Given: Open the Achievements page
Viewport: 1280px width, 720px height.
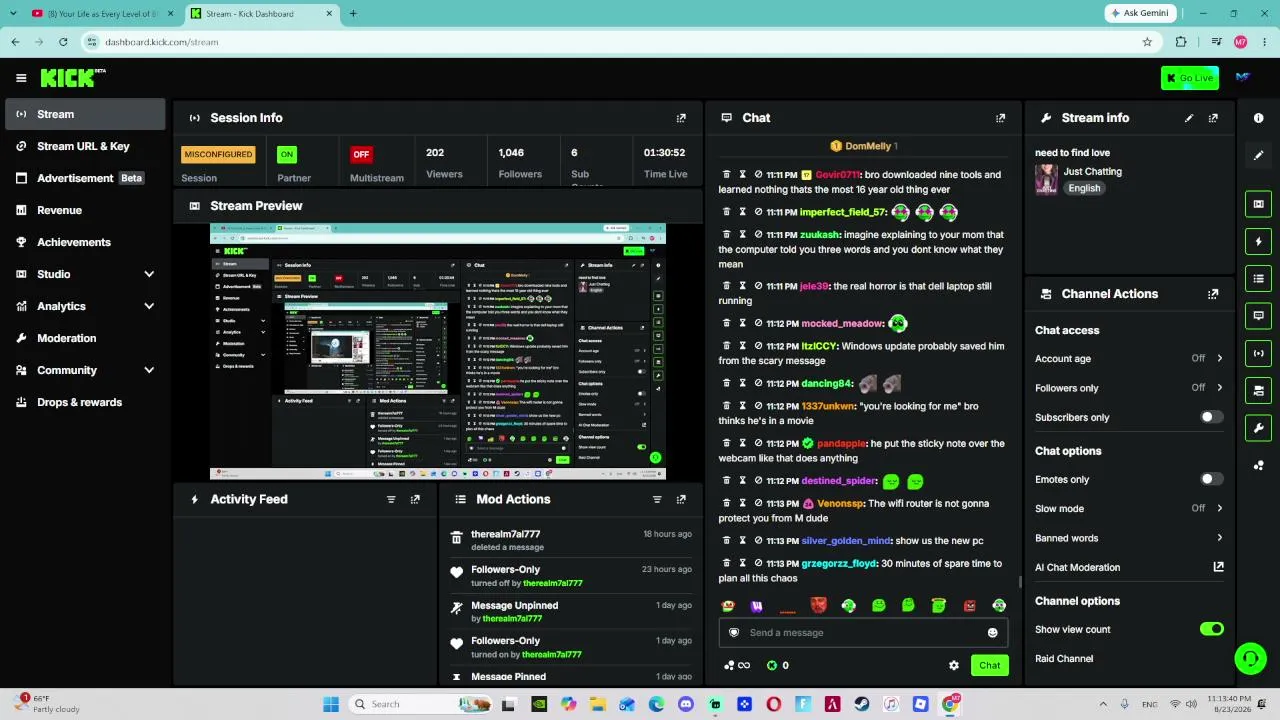Looking at the screenshot, I should click(x=85, y=242).
